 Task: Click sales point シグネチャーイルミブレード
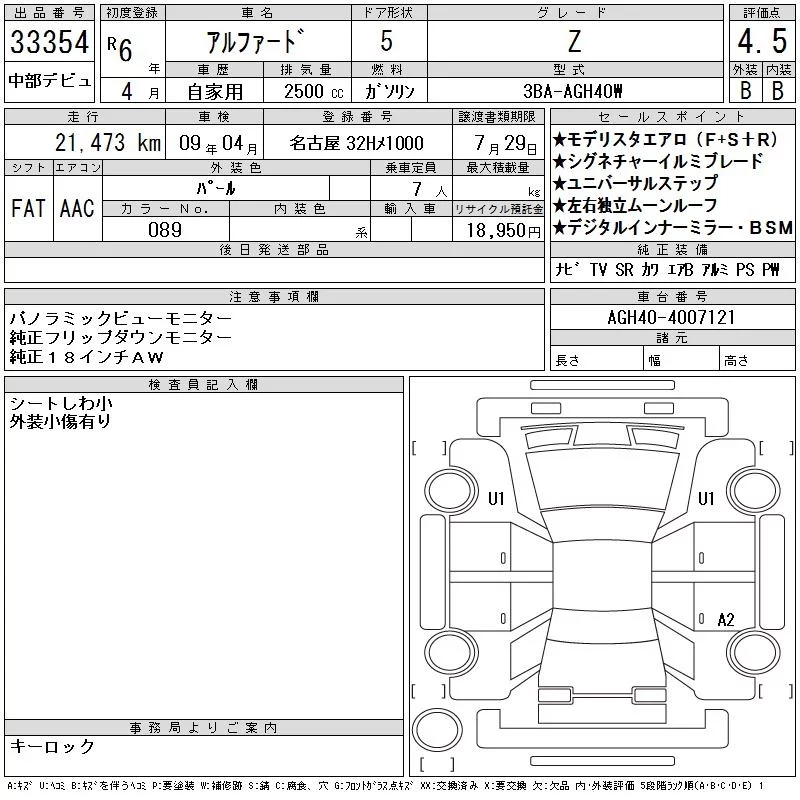658,161
